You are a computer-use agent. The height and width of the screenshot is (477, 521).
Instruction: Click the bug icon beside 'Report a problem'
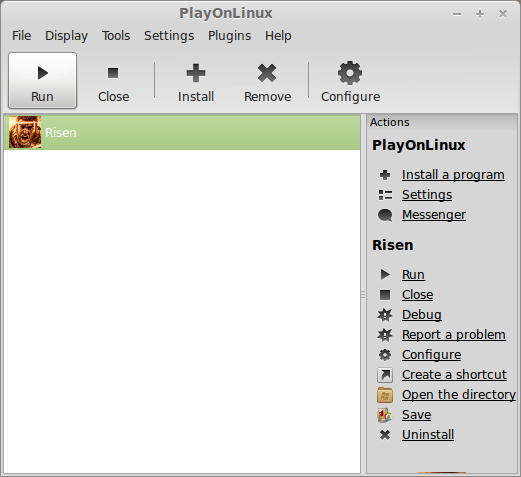click(385, 335)
